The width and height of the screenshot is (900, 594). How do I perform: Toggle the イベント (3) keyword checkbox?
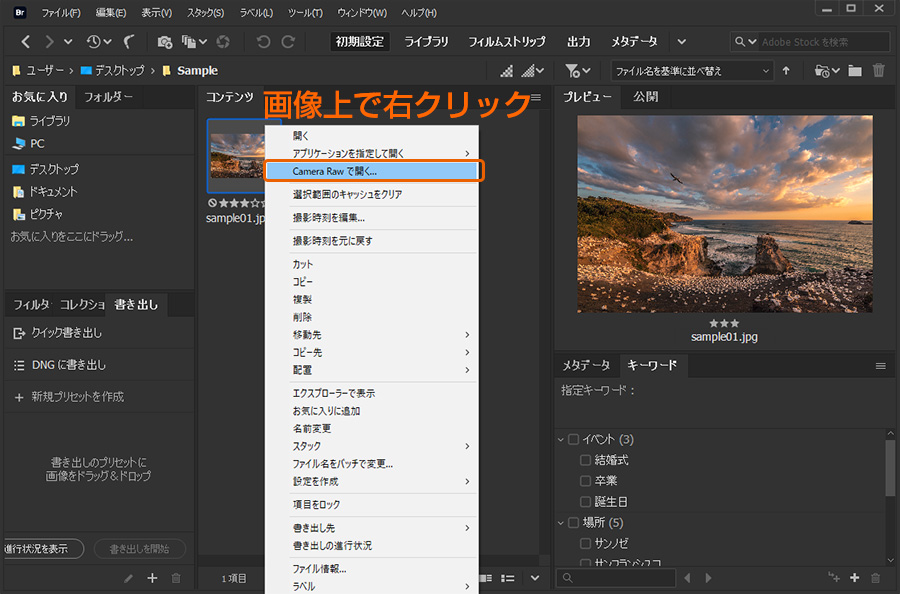point(573,440)
